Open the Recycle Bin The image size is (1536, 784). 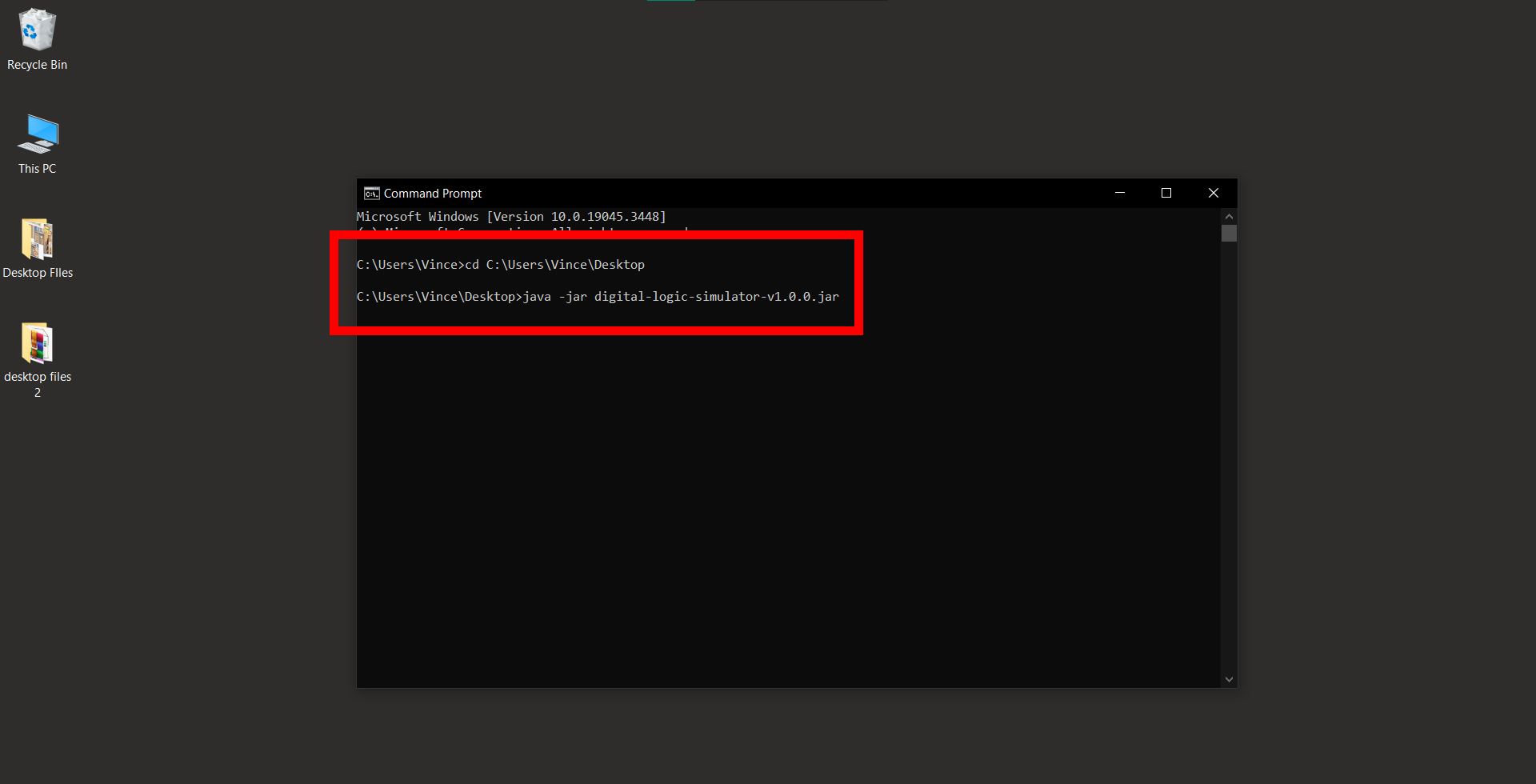point(37,28)
